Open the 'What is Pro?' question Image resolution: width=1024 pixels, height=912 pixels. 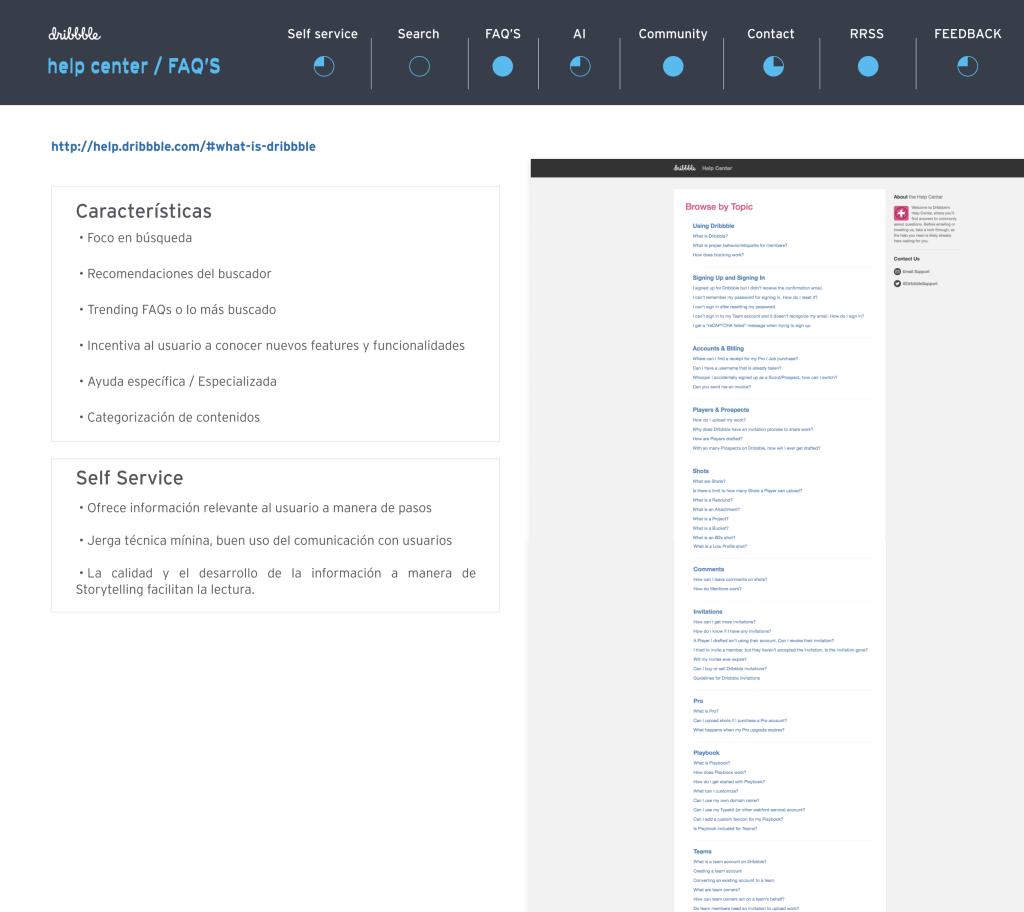point(705,711)
